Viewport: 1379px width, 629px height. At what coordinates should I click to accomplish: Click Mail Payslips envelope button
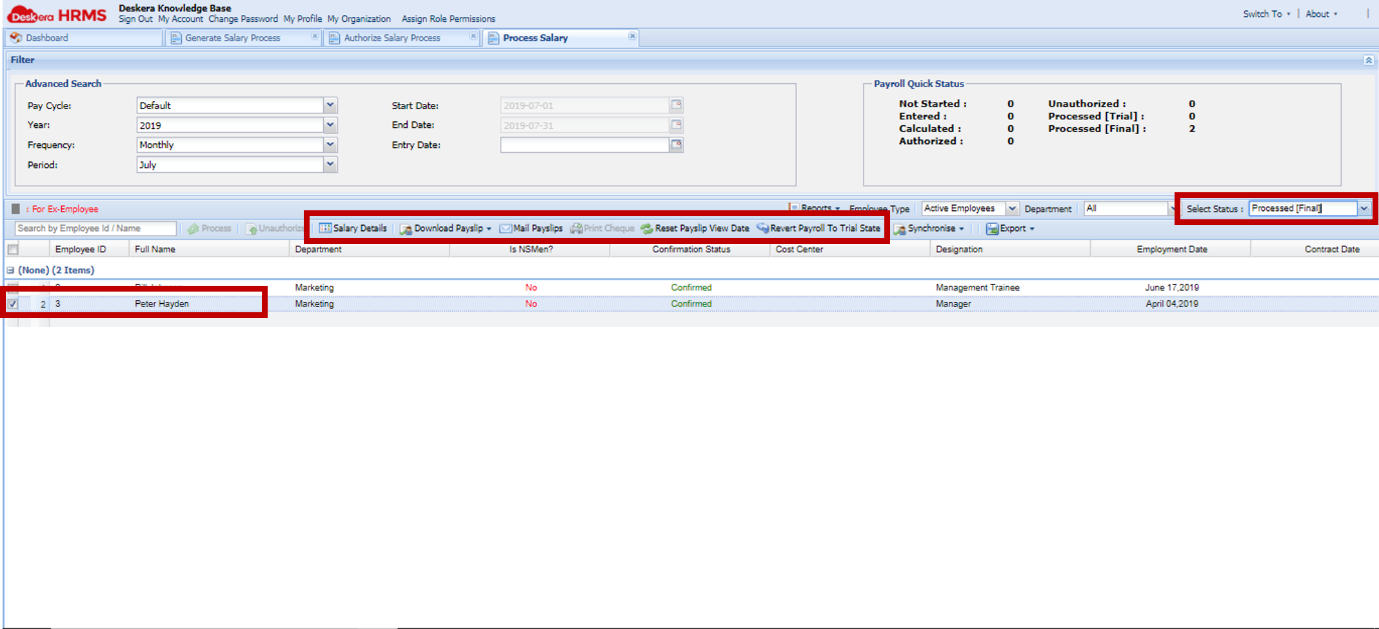531,229
